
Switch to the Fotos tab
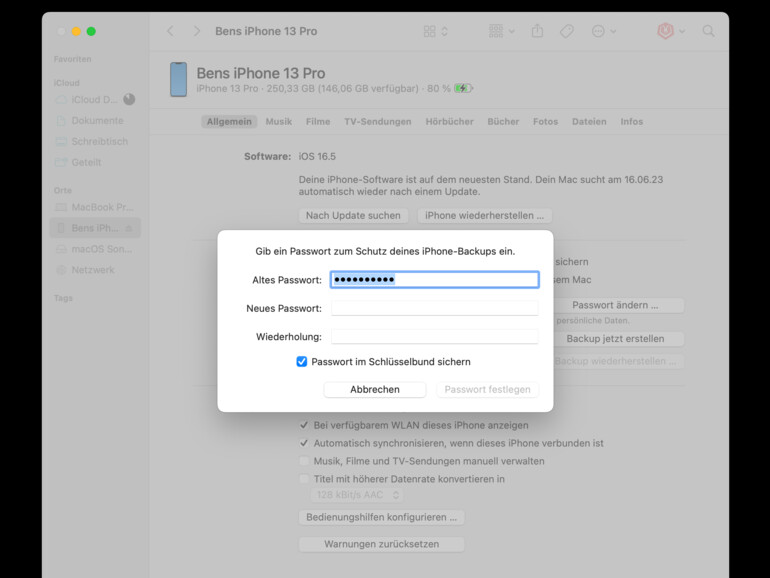[x=546, y=121]
